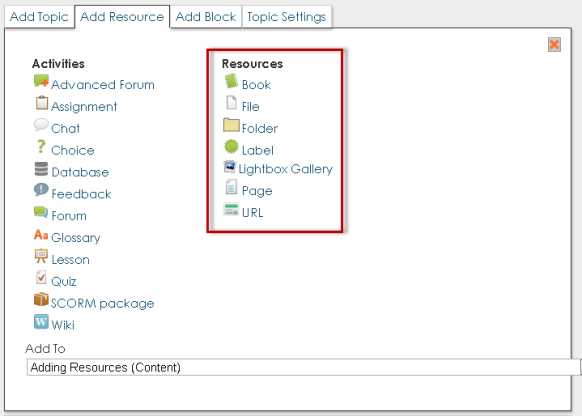Click the Wiki W icon
Viewport: 582px width, 416px height.
tap(41, 322)
